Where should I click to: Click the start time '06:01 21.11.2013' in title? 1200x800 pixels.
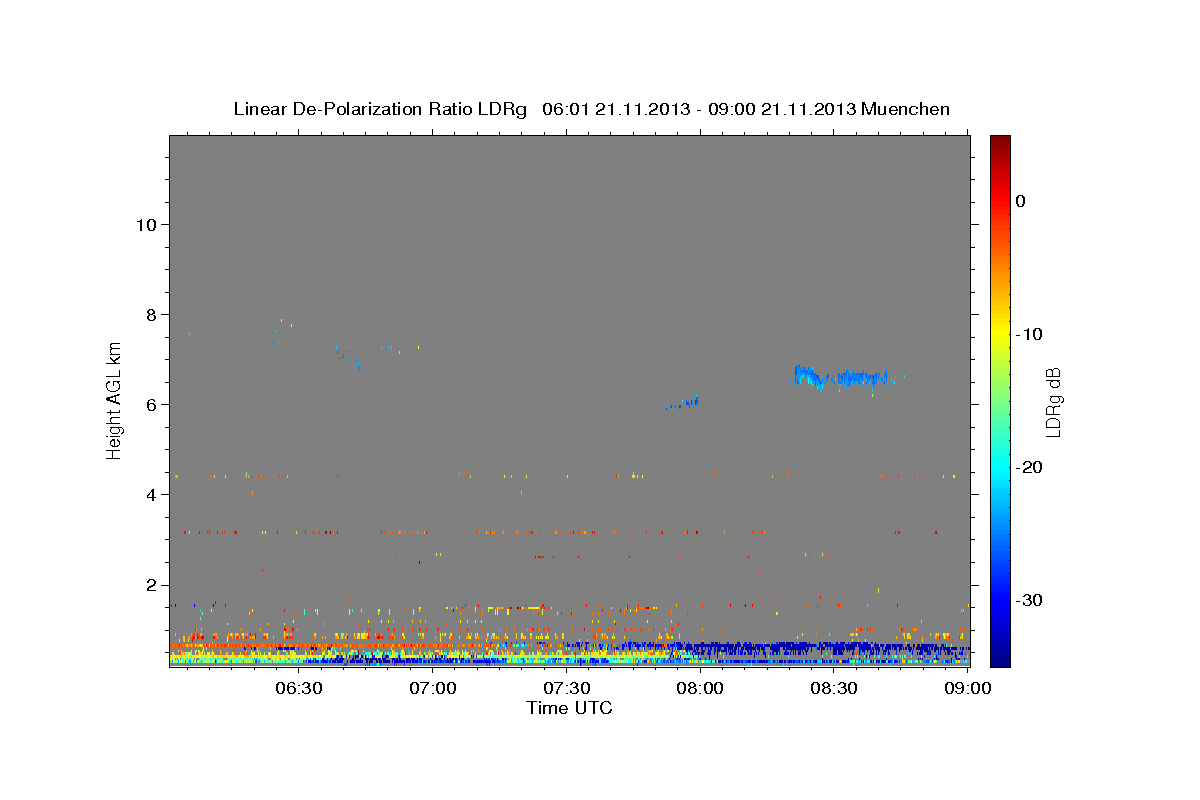[x=616, y=109]
